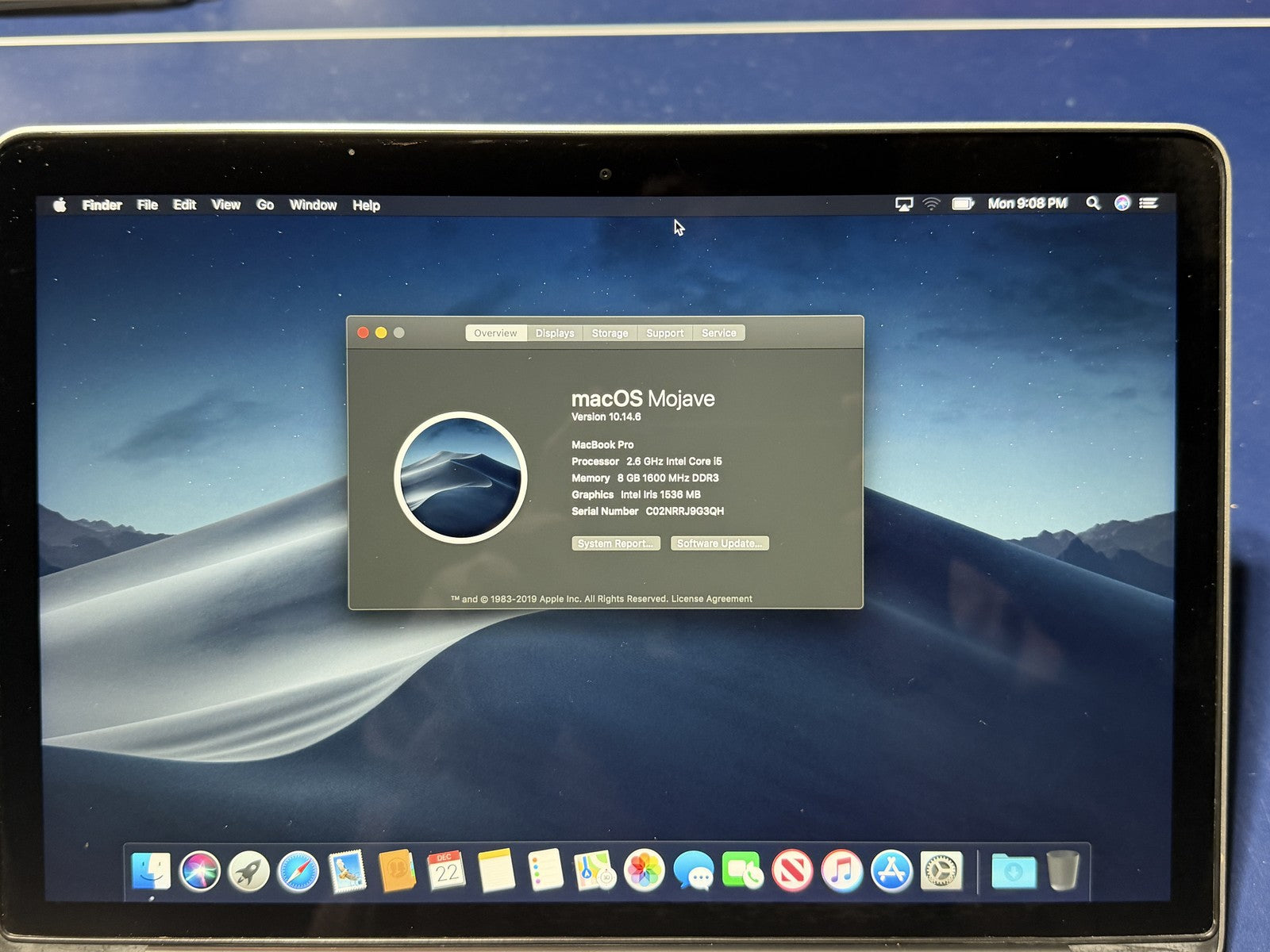1270x952 pixels.
Task: Open the Edit menu
Action: tap(185, 205)
